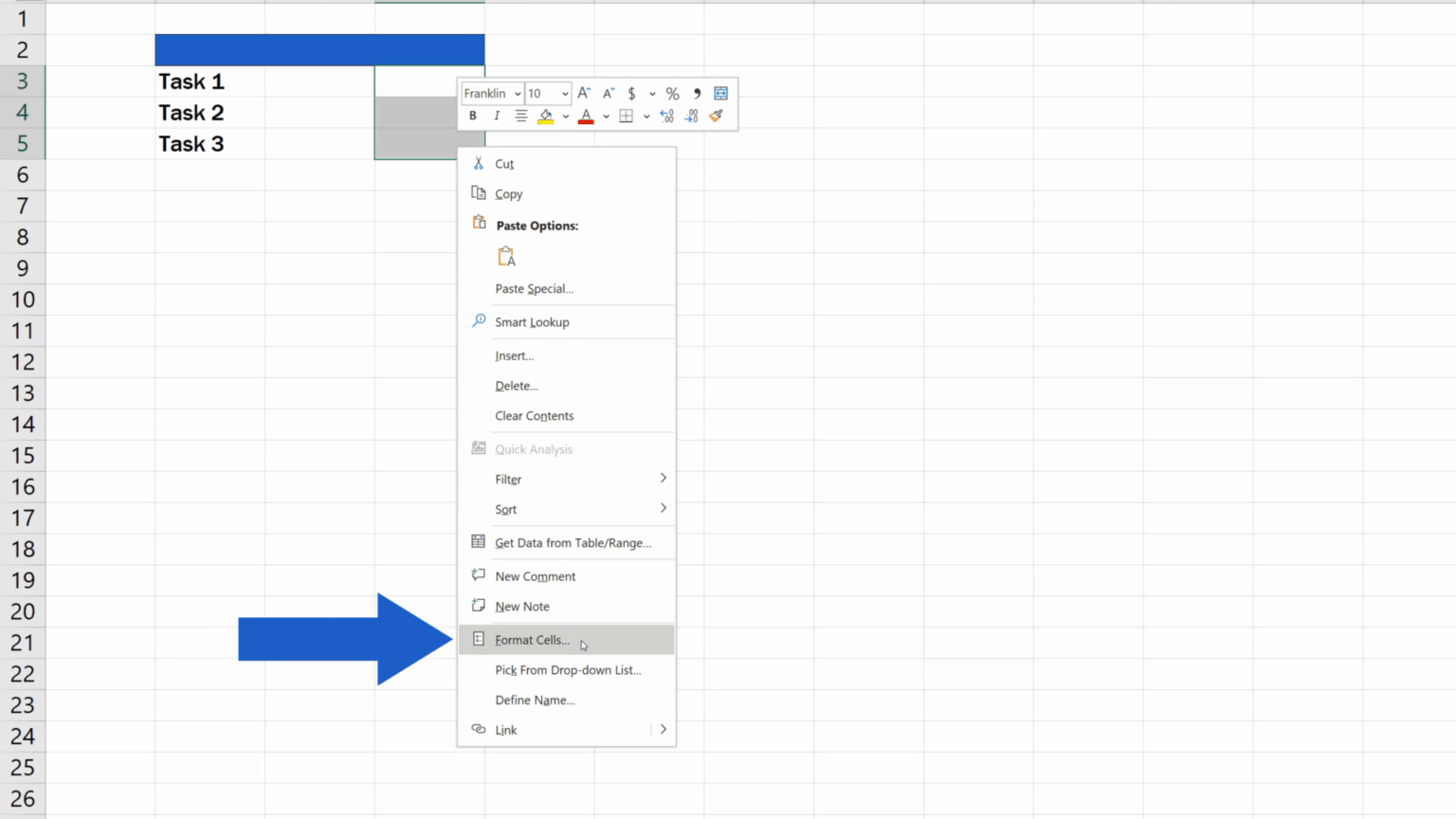Click the Merge & Center icon

[x=721, y=93]
